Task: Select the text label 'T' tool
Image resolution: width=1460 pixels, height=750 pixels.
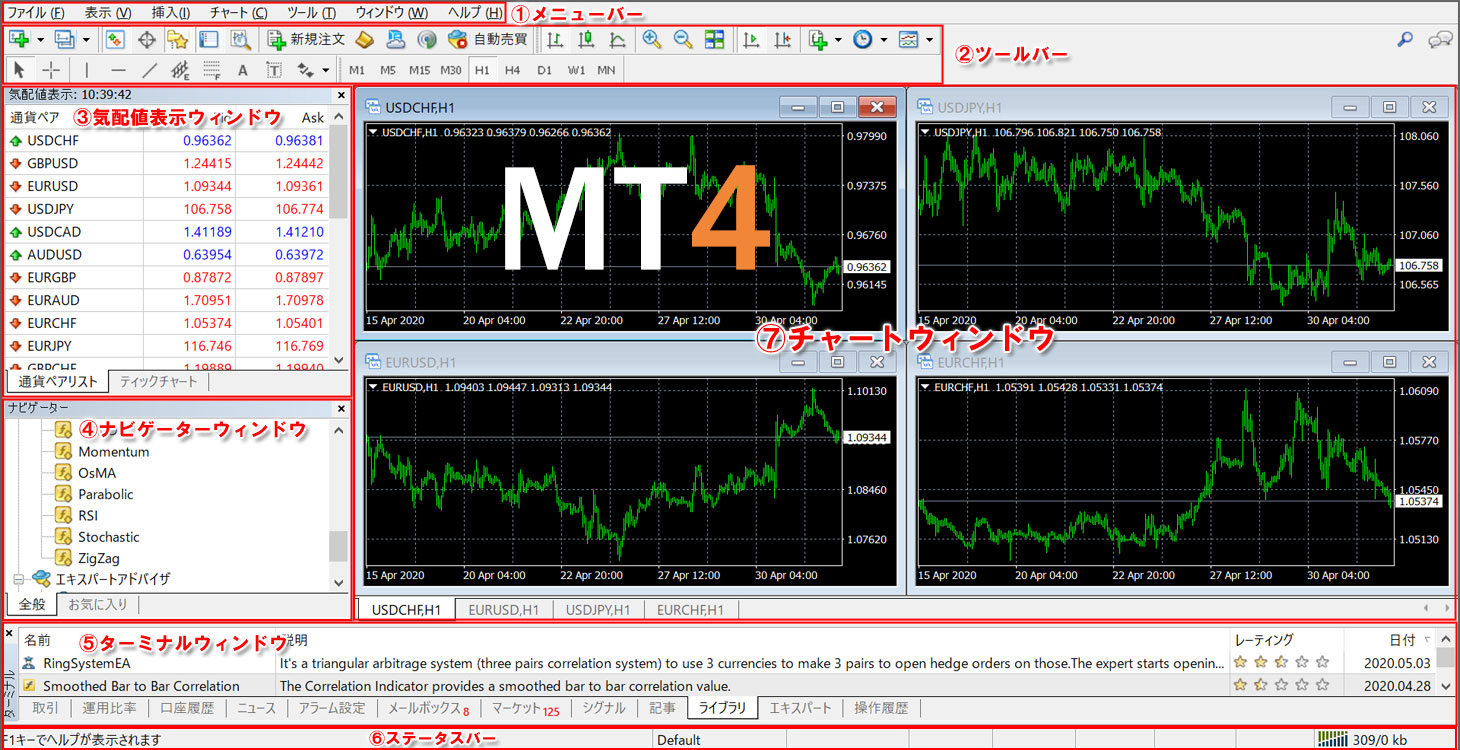Action: click(x=273, y=70)
